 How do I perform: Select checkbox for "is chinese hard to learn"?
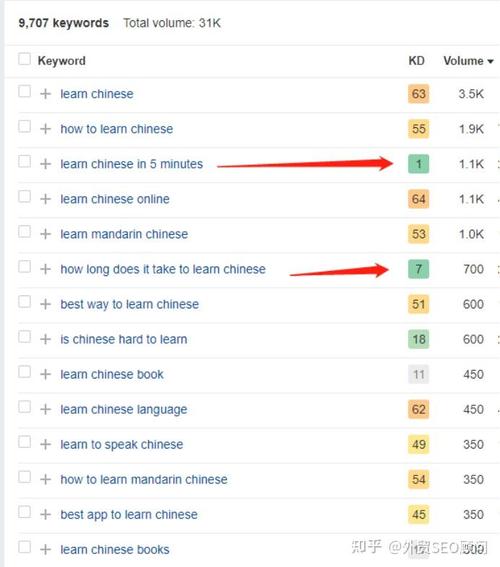pyautogui.click(x=24, y=337)
